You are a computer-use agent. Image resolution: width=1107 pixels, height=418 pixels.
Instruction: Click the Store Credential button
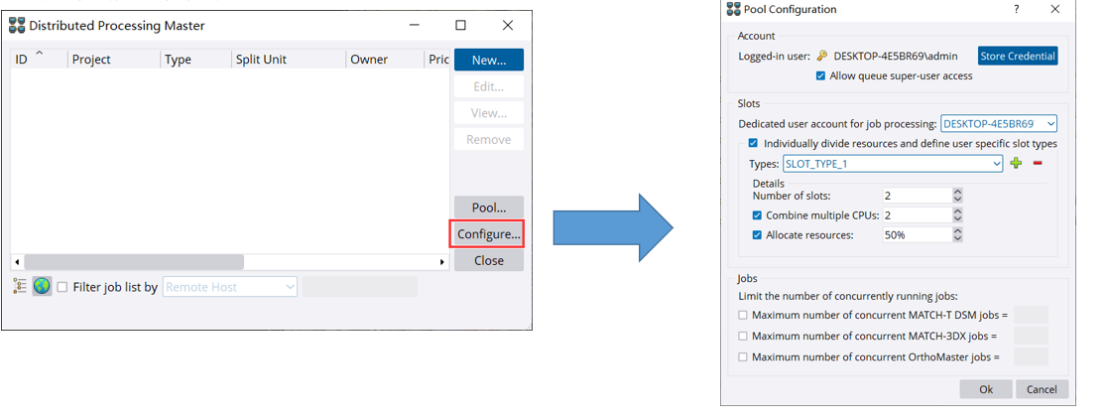click(x=1017, y=56)
